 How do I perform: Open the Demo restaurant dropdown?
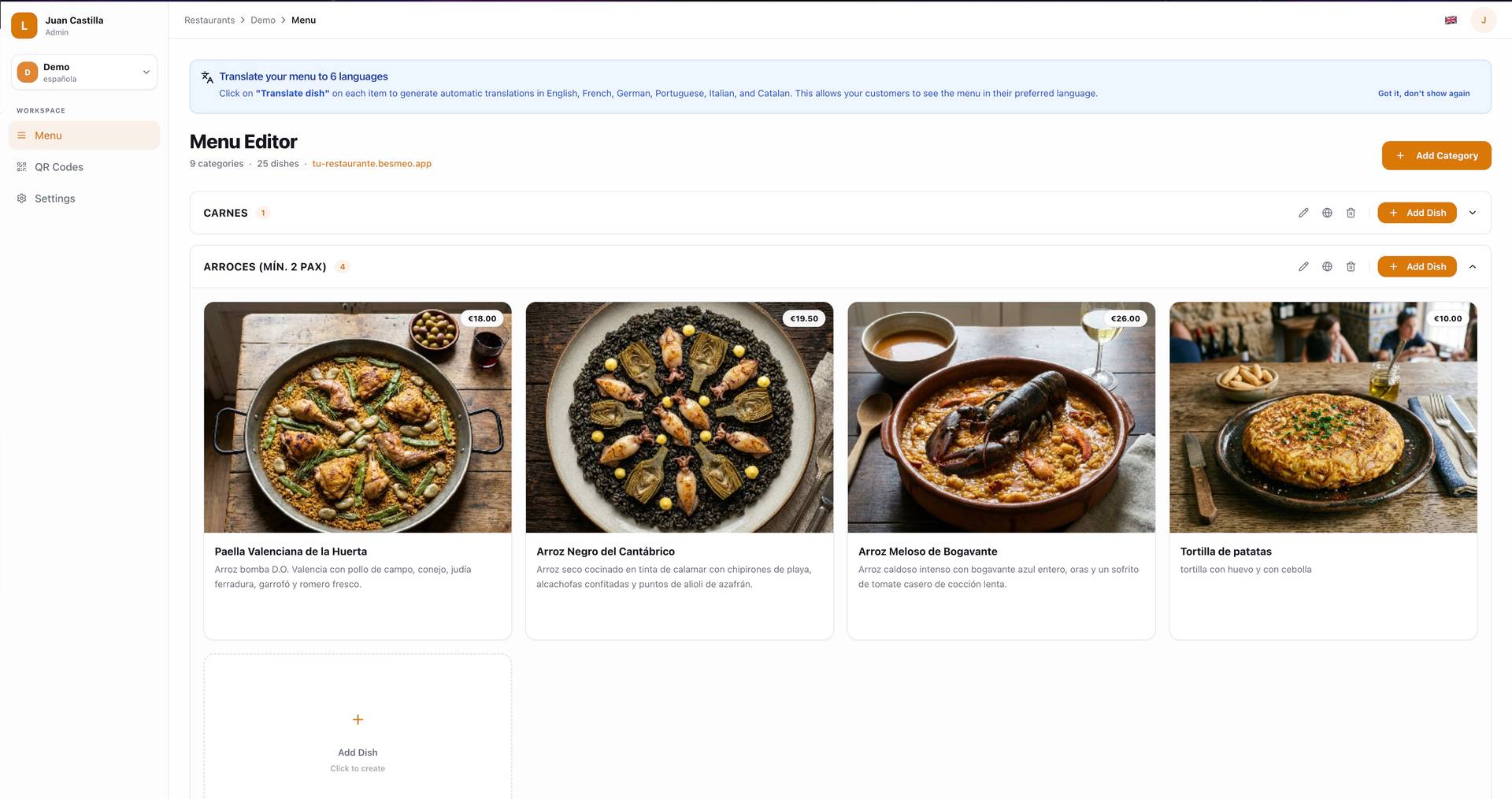pyautogui.click(x=84, y=72)
